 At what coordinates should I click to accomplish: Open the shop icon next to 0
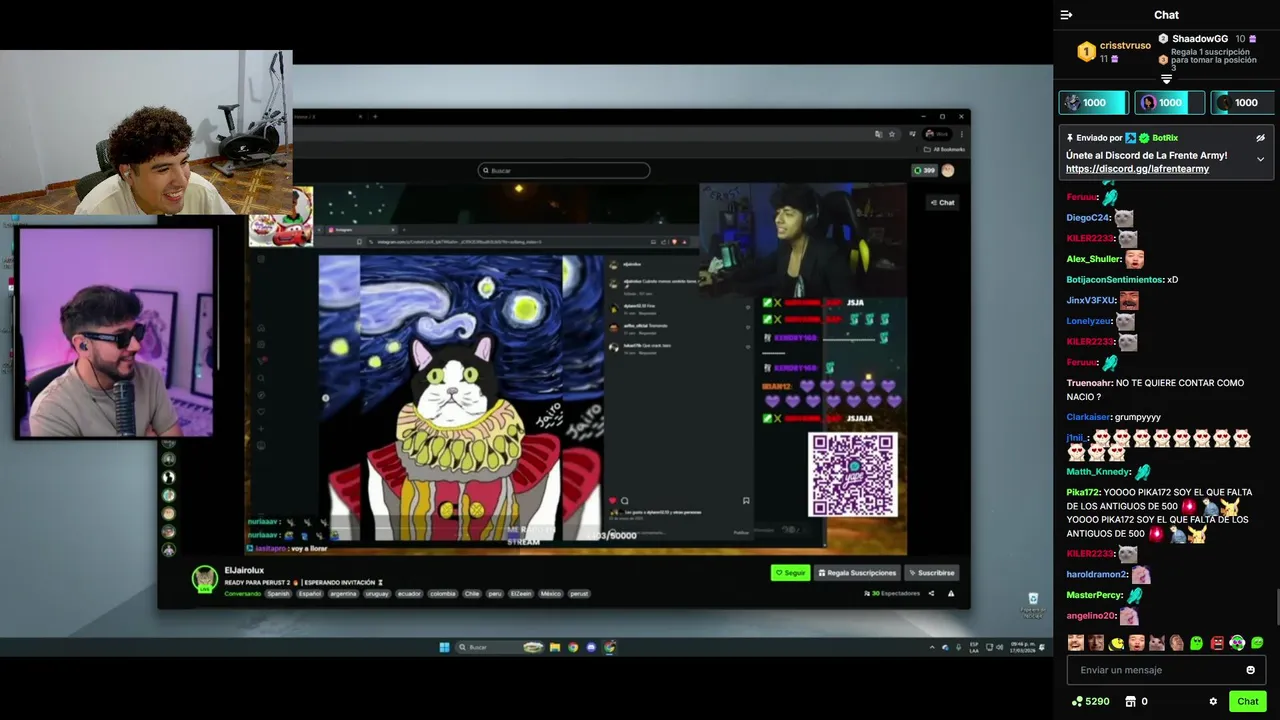coord(1130,701)
